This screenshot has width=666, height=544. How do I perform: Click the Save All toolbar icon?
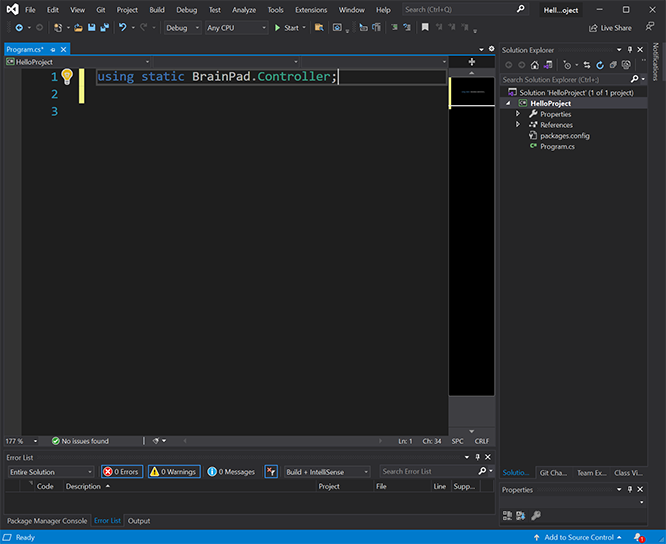click(104, 28)
